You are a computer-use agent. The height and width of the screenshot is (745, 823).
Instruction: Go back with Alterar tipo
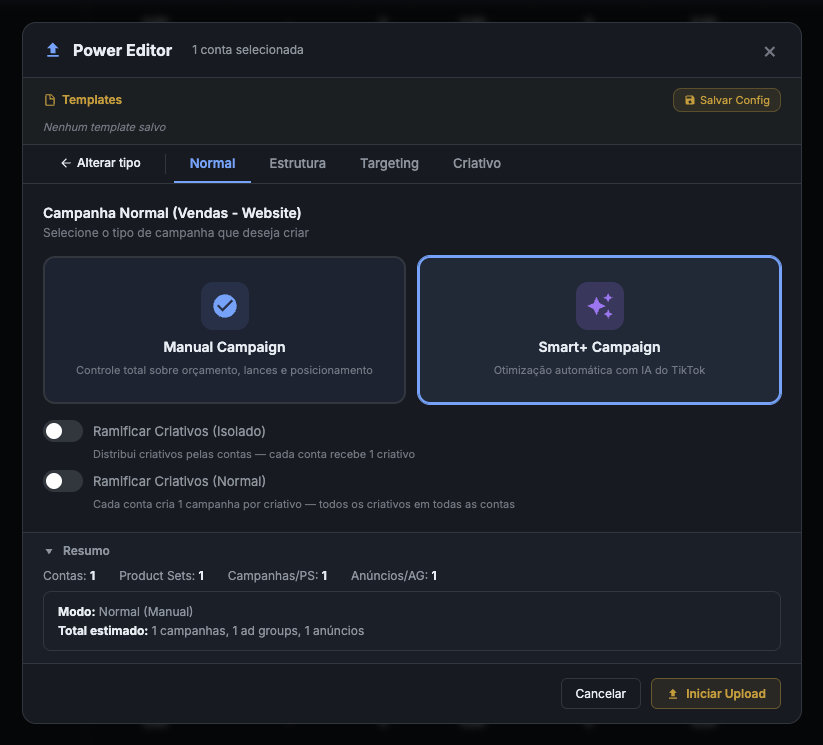tap(100, 163)
